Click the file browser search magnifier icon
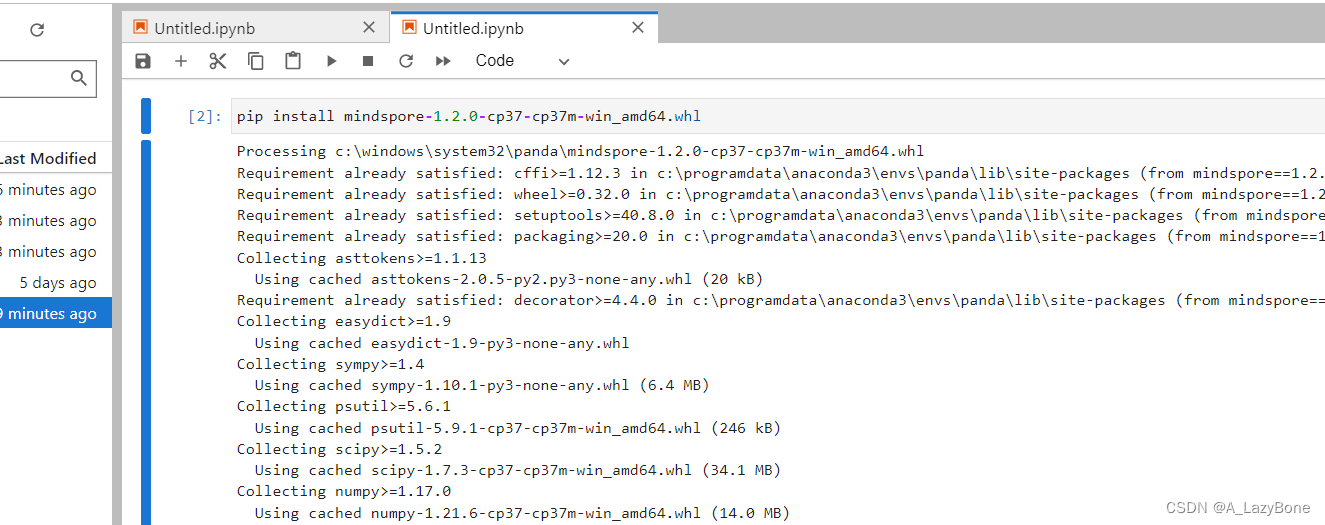Viewport: 1325px width, 525px height. (x=79, y=78)
